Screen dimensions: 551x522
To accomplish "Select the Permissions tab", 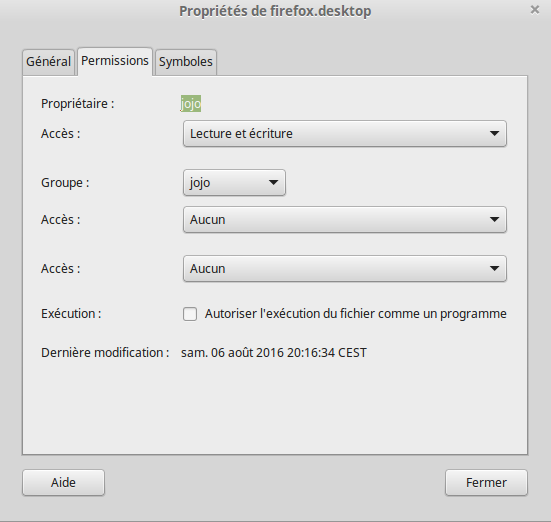I will click(115, 61).
